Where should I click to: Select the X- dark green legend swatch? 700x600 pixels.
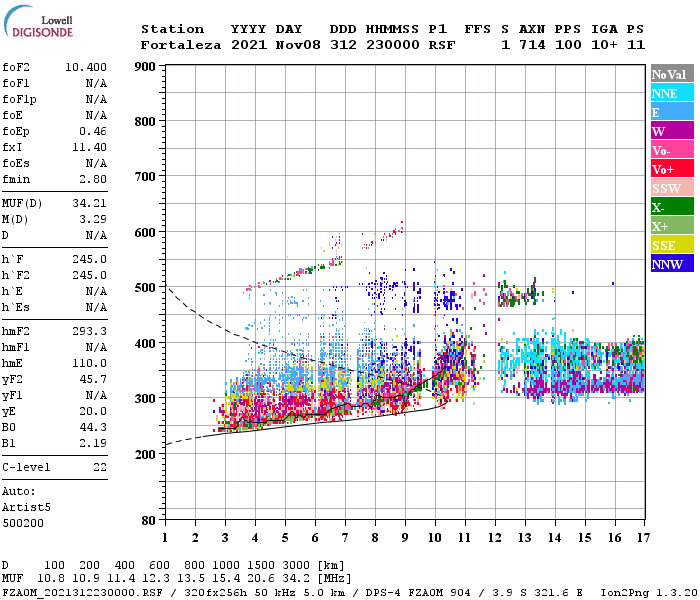[672, 207]
